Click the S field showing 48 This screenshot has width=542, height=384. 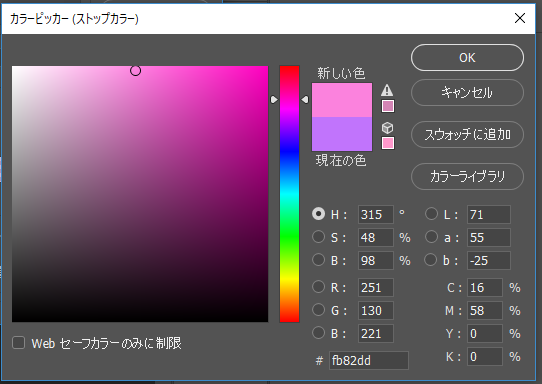coord(376,237)
